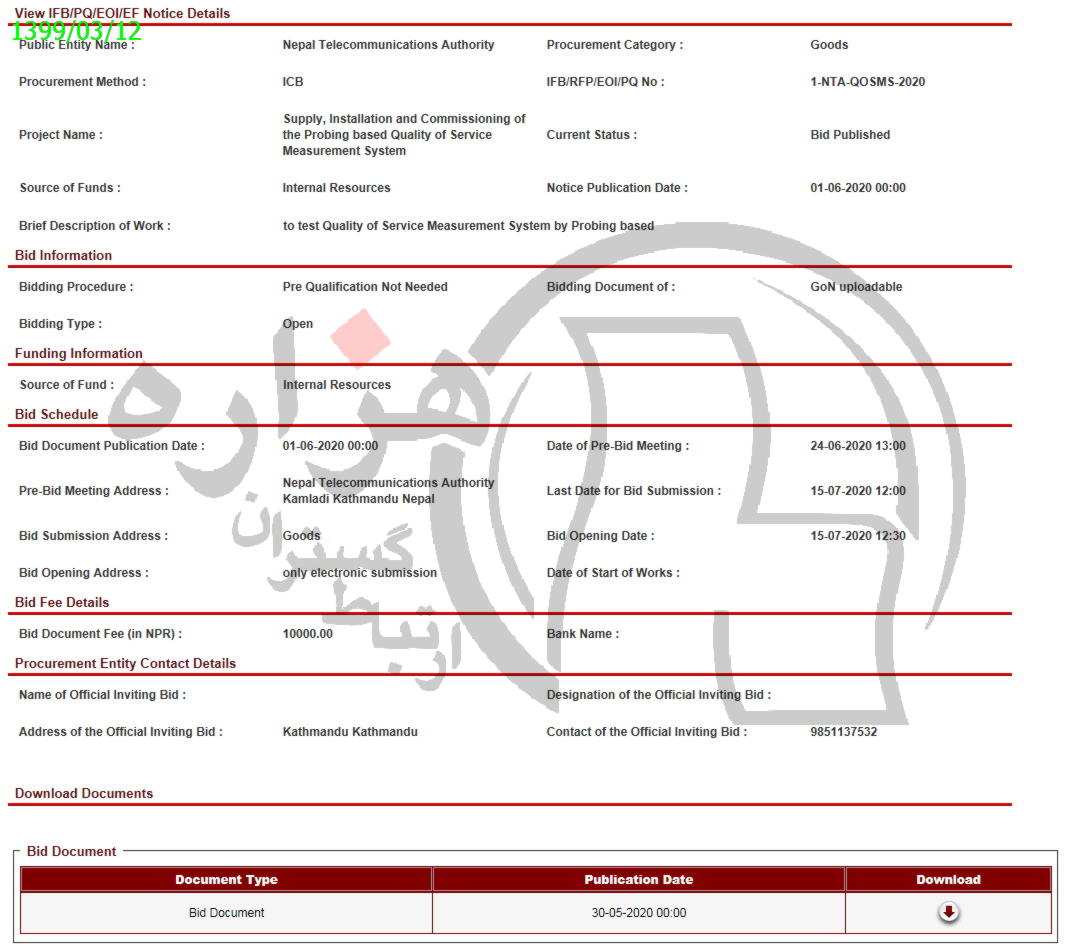Click the contact number 9851137532
The height and width of the screenshot is (947, 1073).
click(x=843, y=732)
